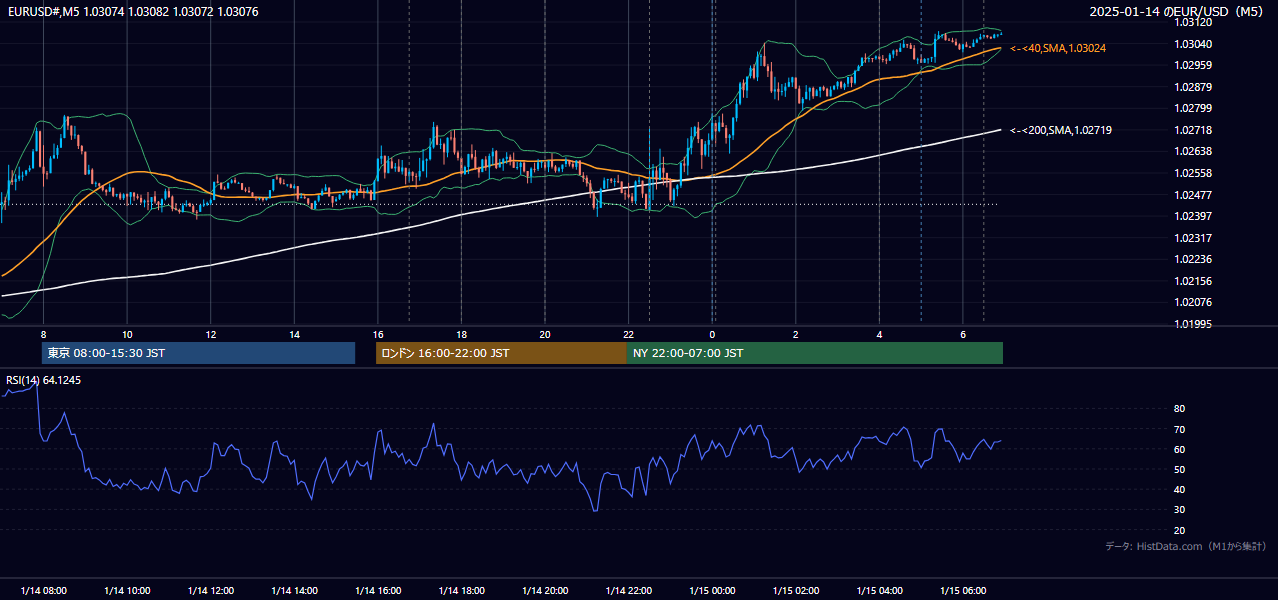Click price axis label 1.02397
The width and height of the screenshot is (1278, 600).
pos(1193,216)
